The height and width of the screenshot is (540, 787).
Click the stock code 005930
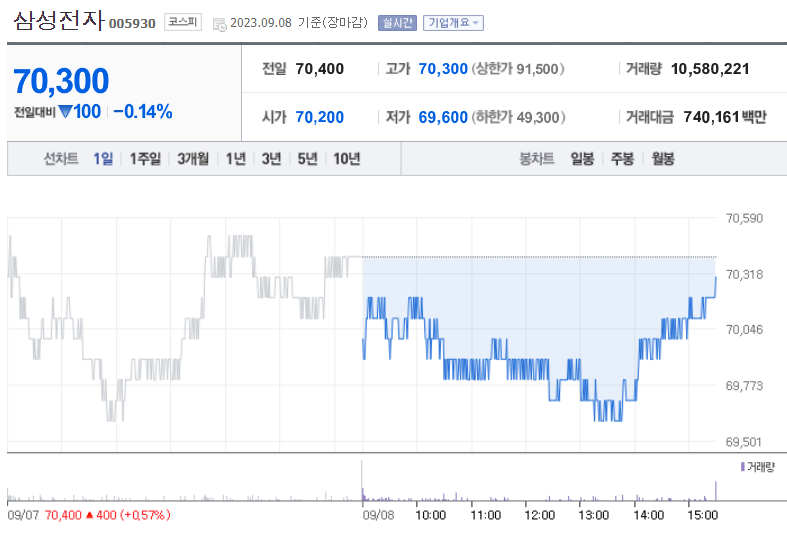[132, 24]
